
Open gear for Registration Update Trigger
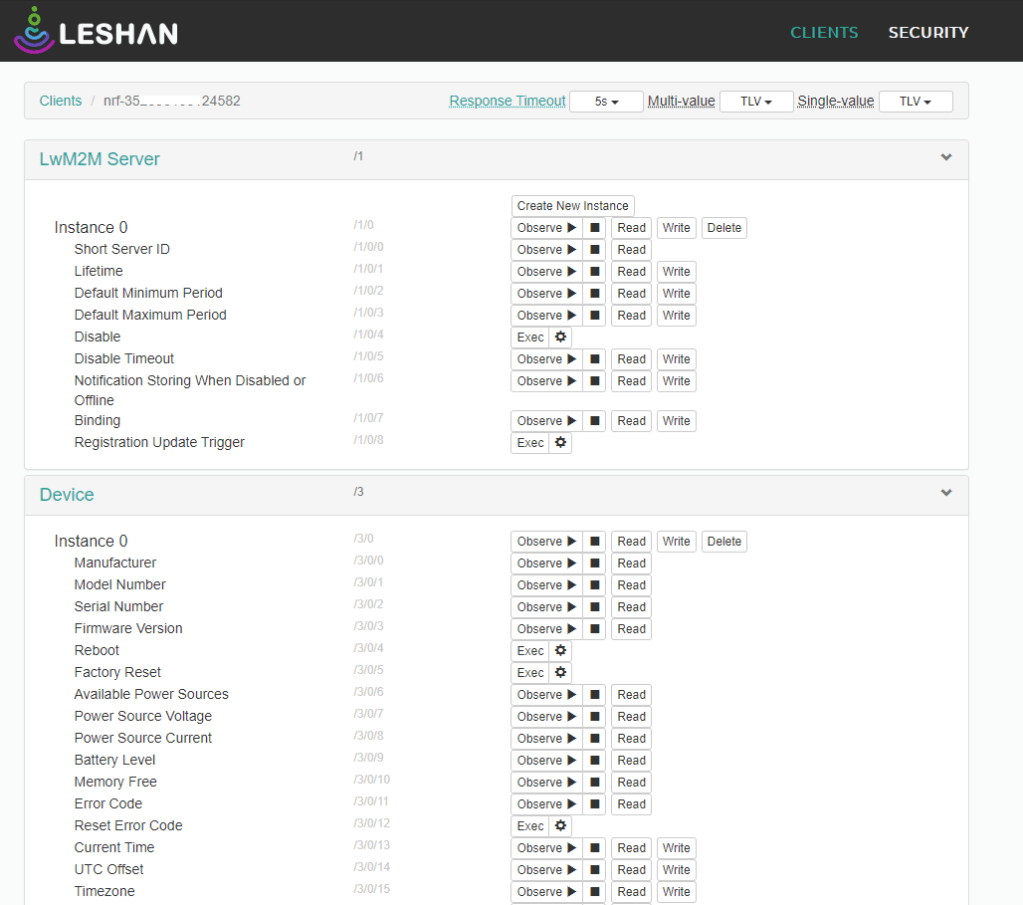(561, 443)
